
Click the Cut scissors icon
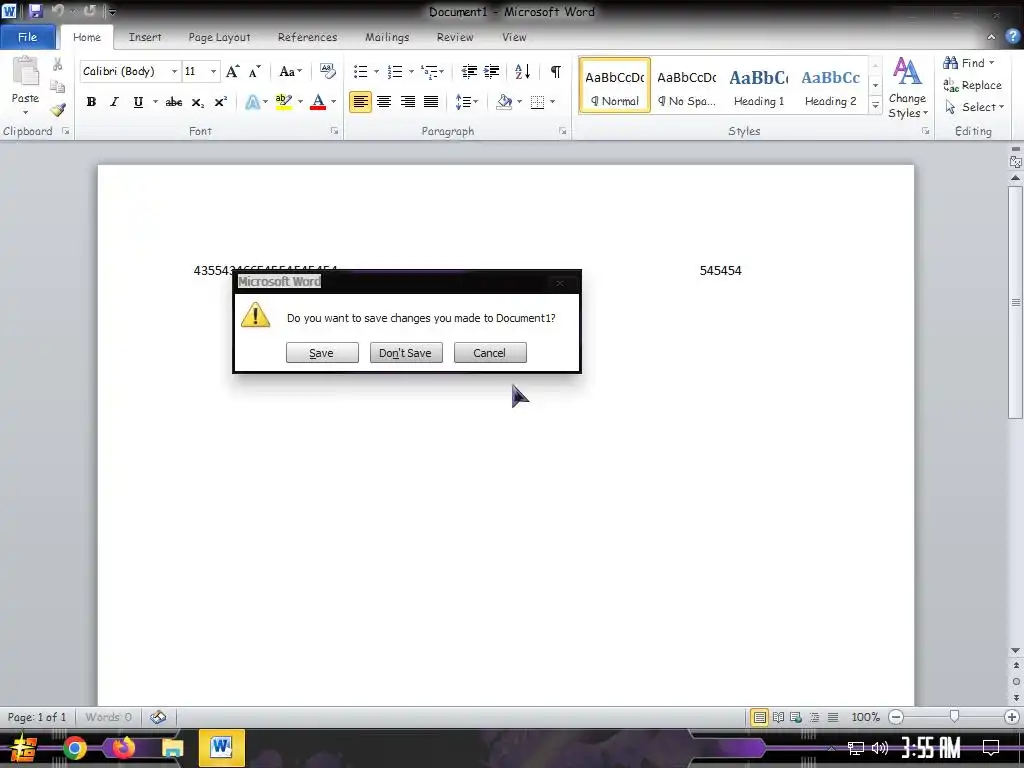57,64
